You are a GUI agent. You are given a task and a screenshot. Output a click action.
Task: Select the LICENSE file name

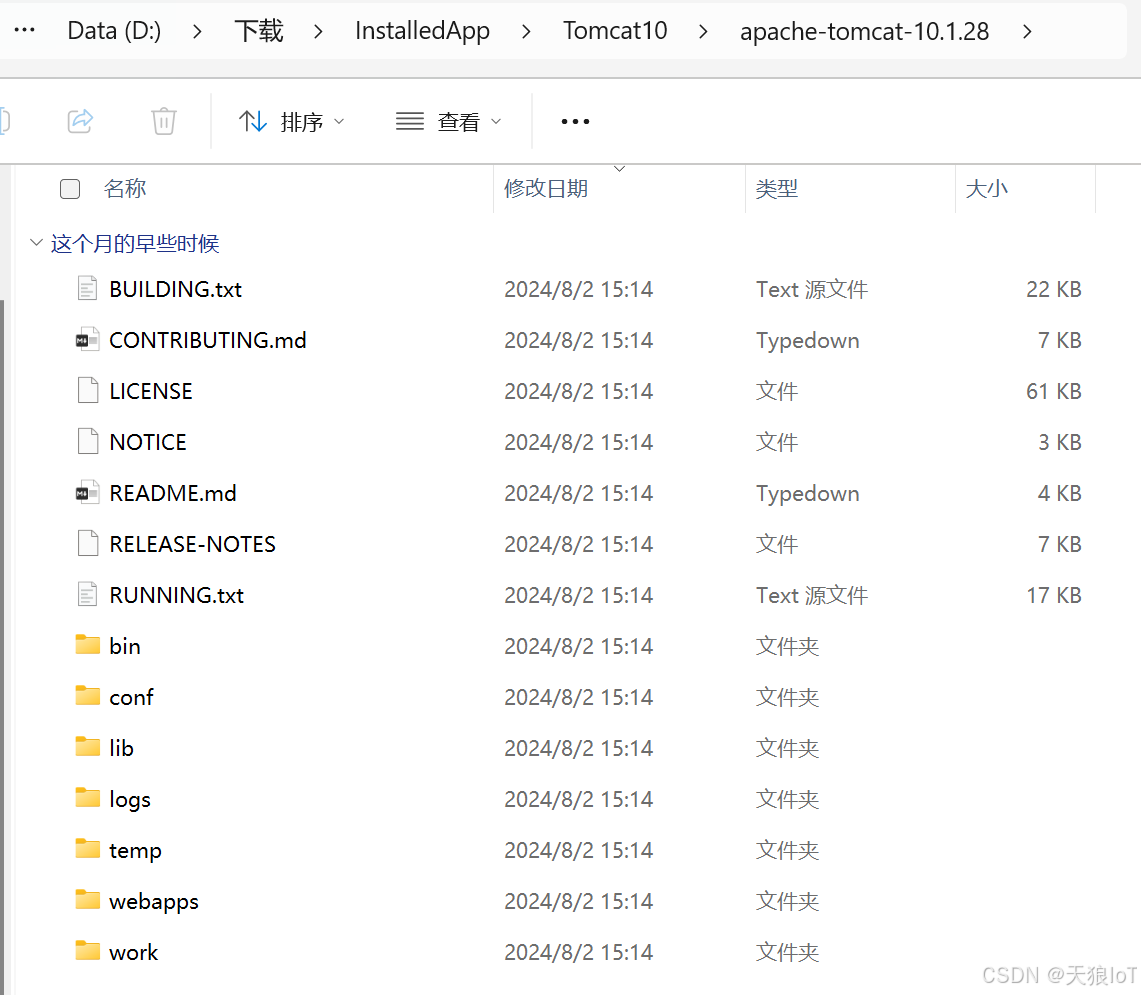(x=151, y=391)
